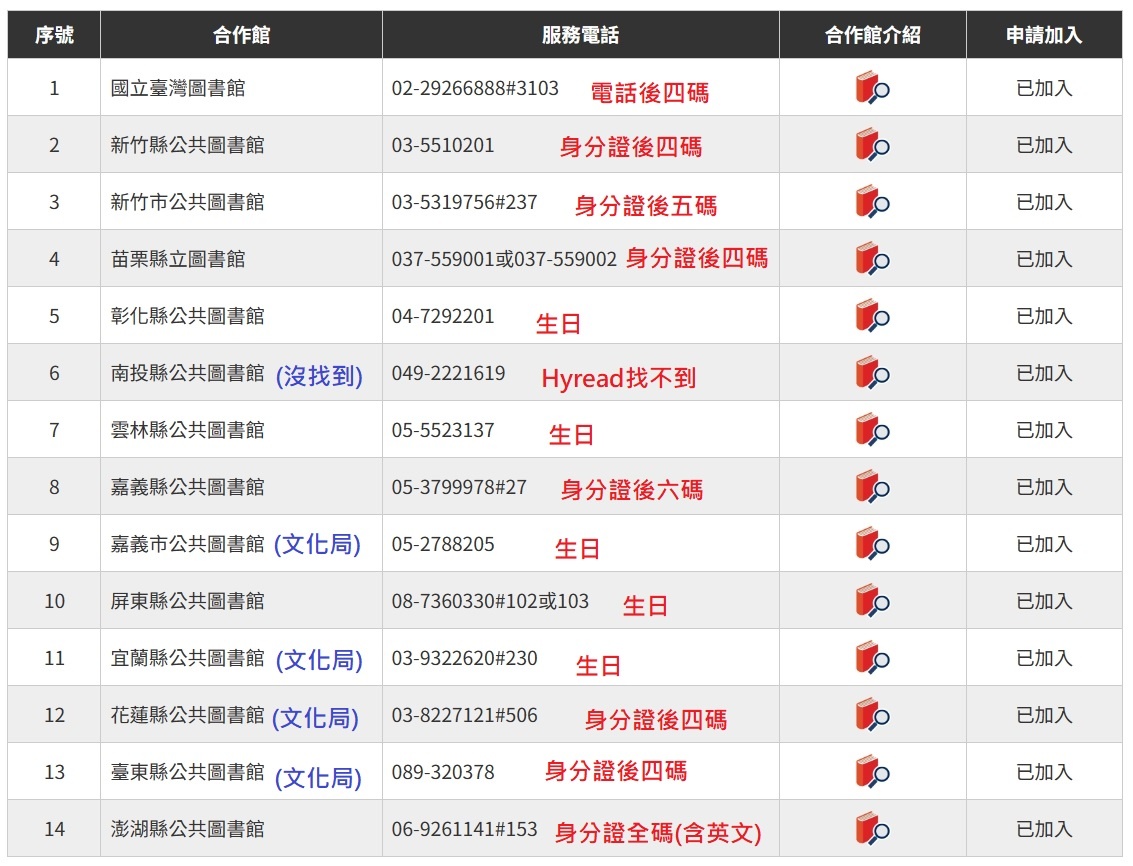Click 已加入 in the 新竹縣公共圖書館 row

1044,145
